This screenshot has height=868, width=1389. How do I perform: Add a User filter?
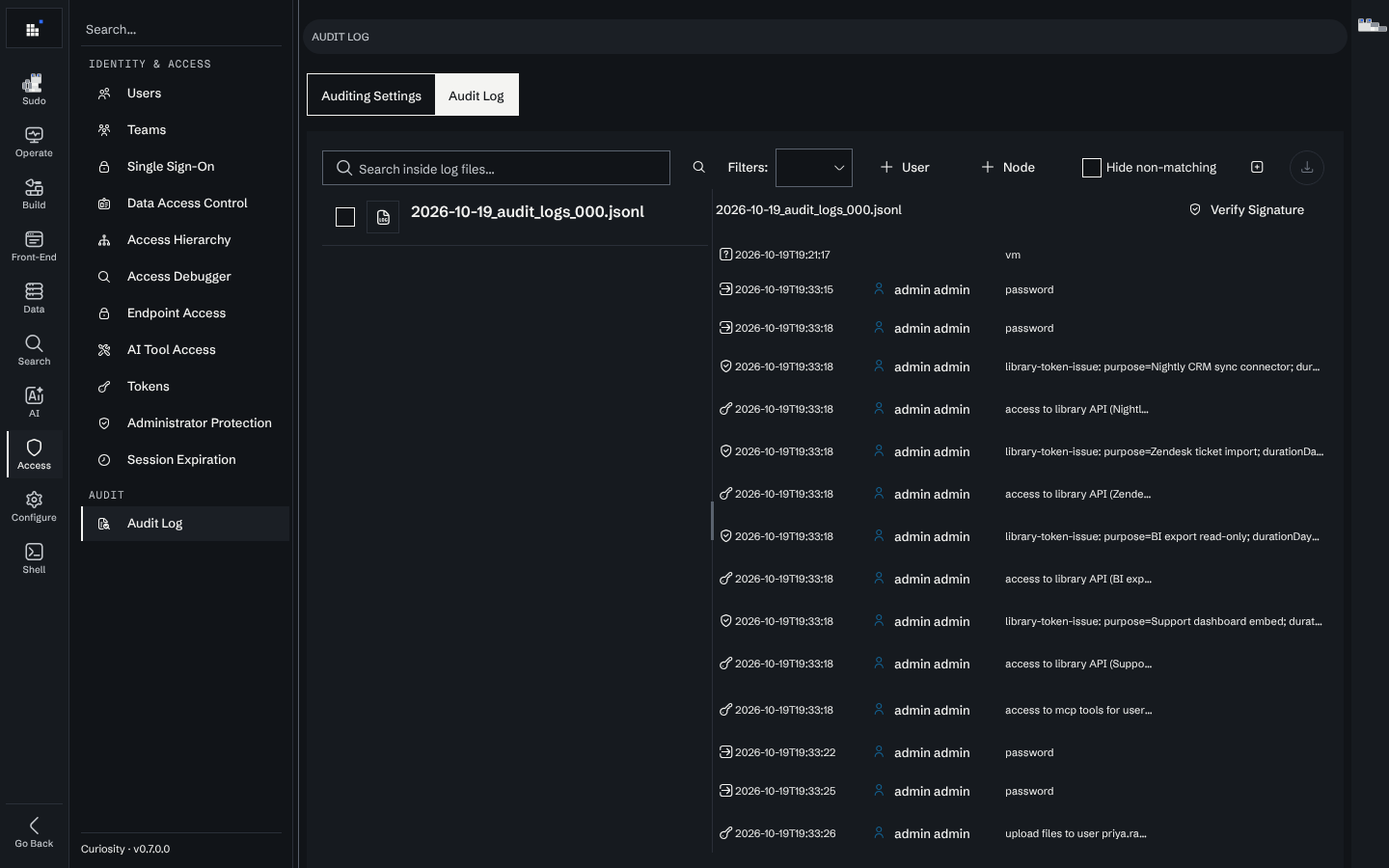[905, 168]
